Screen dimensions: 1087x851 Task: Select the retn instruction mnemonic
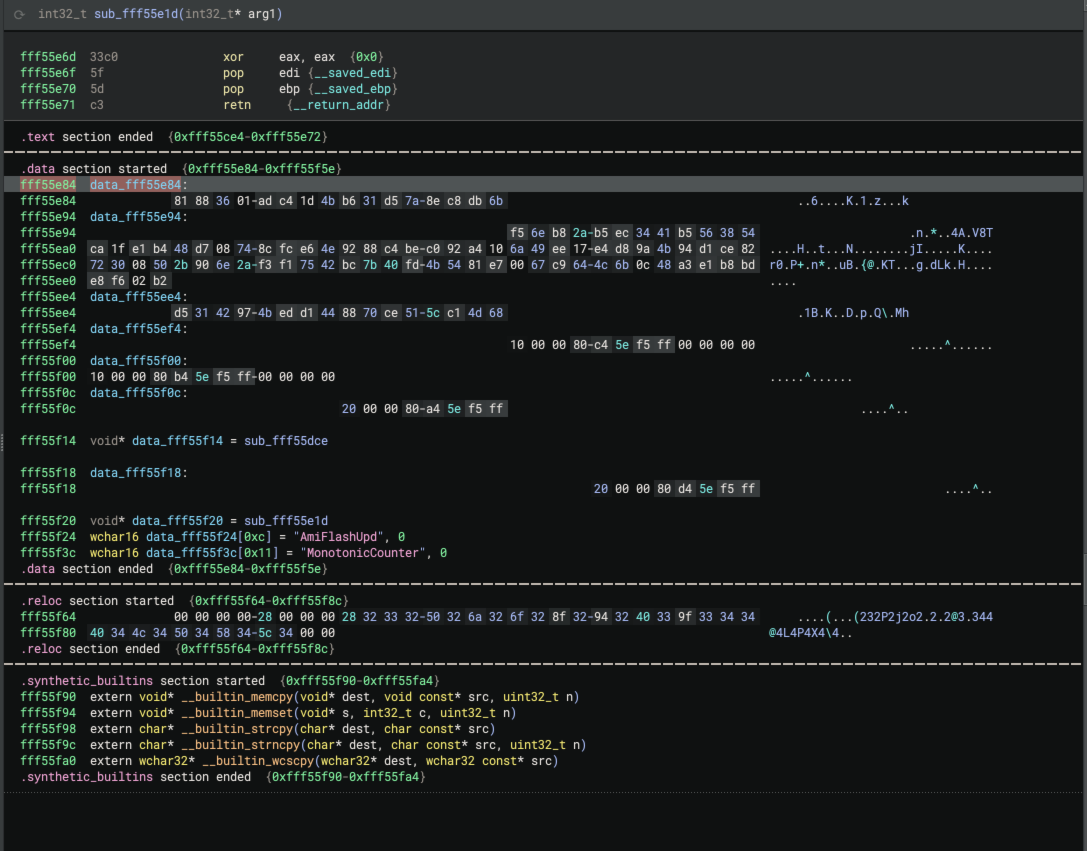point(236,105)
